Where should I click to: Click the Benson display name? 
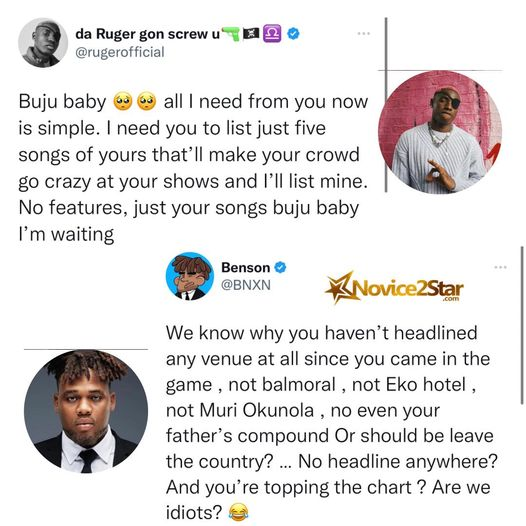[x=246, y=268]
